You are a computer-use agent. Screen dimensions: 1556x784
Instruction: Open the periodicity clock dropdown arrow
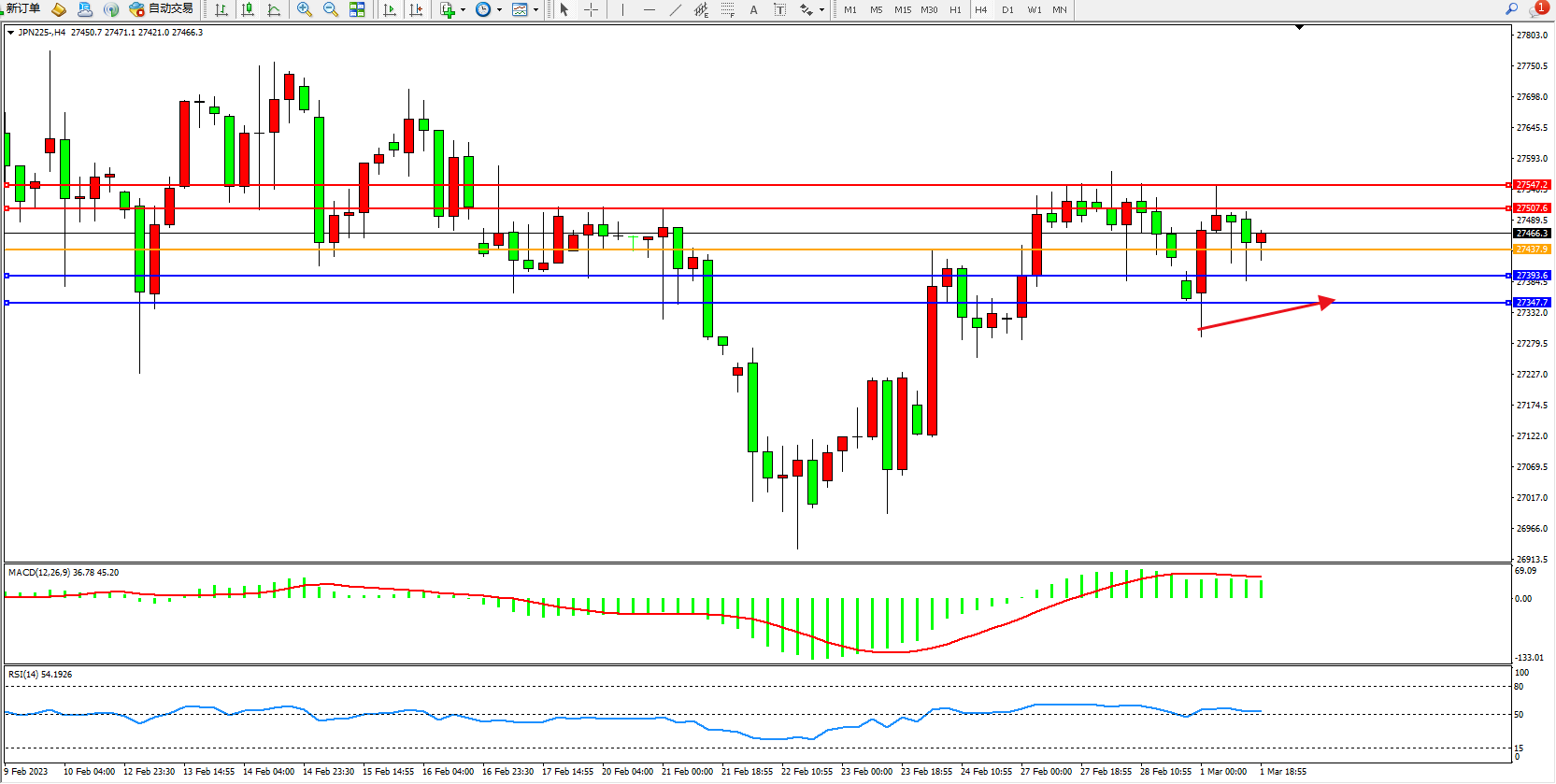(499, 10)
